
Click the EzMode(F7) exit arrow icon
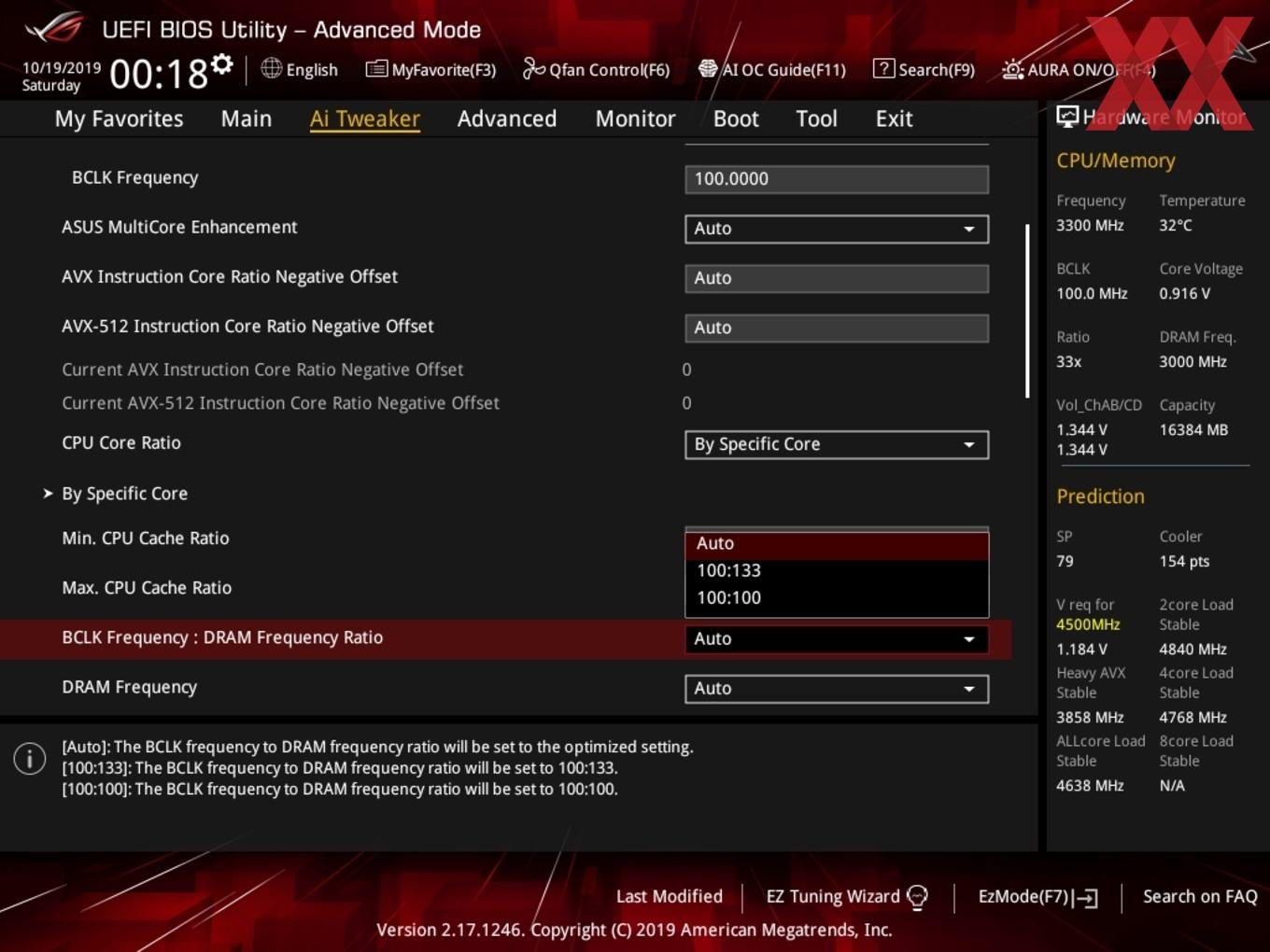click(1085, 898)
